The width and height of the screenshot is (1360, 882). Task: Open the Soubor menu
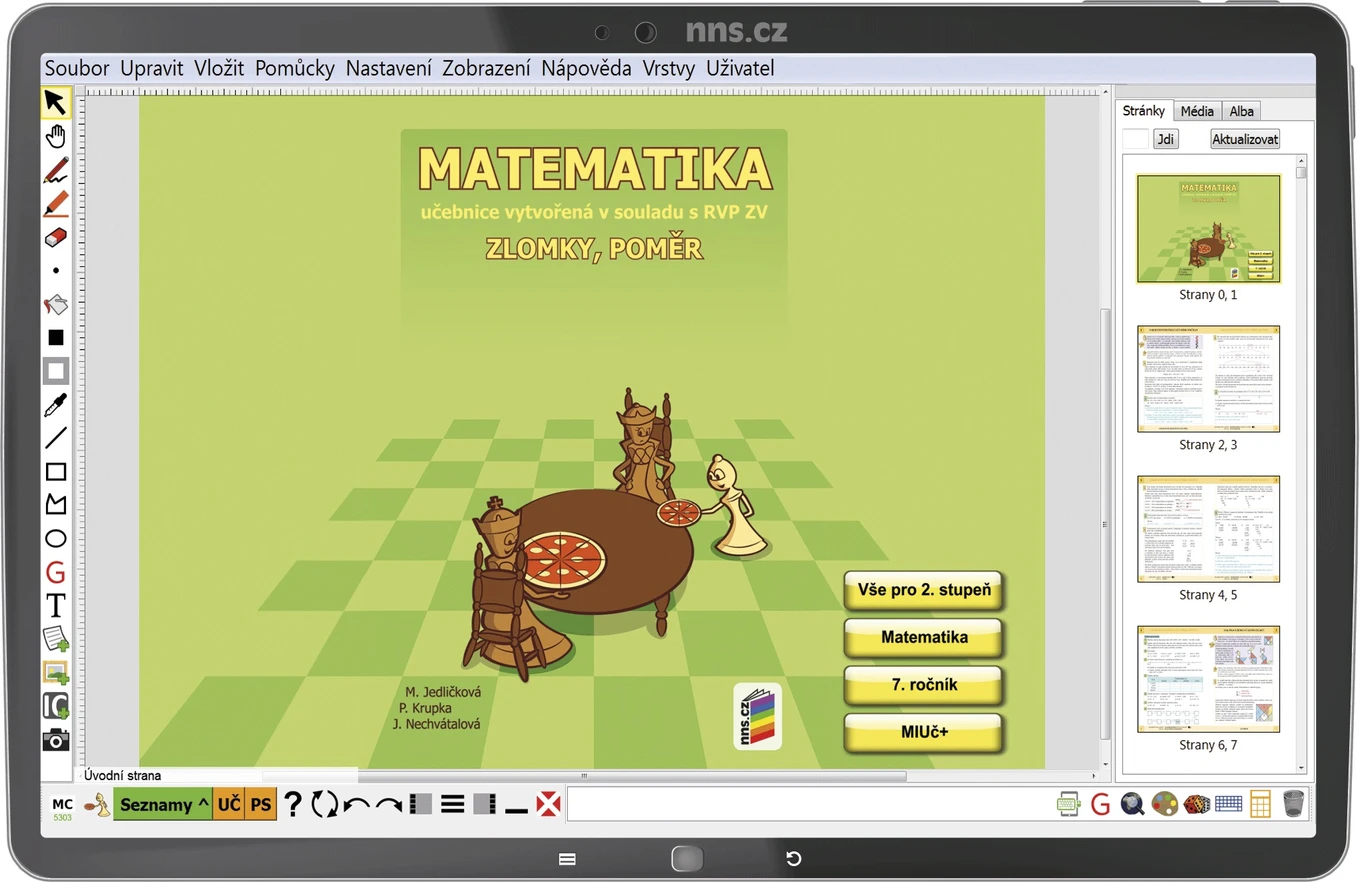pos(77,68)
